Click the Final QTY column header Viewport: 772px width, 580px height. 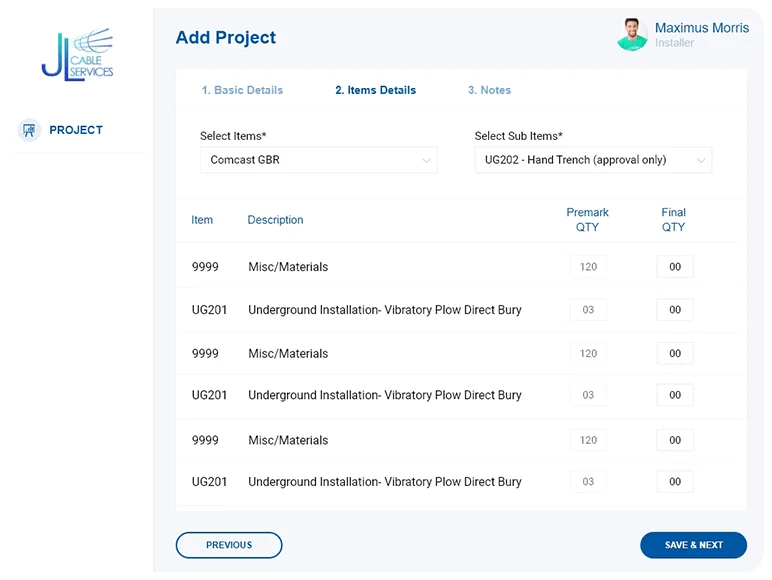tap(673, 219)
